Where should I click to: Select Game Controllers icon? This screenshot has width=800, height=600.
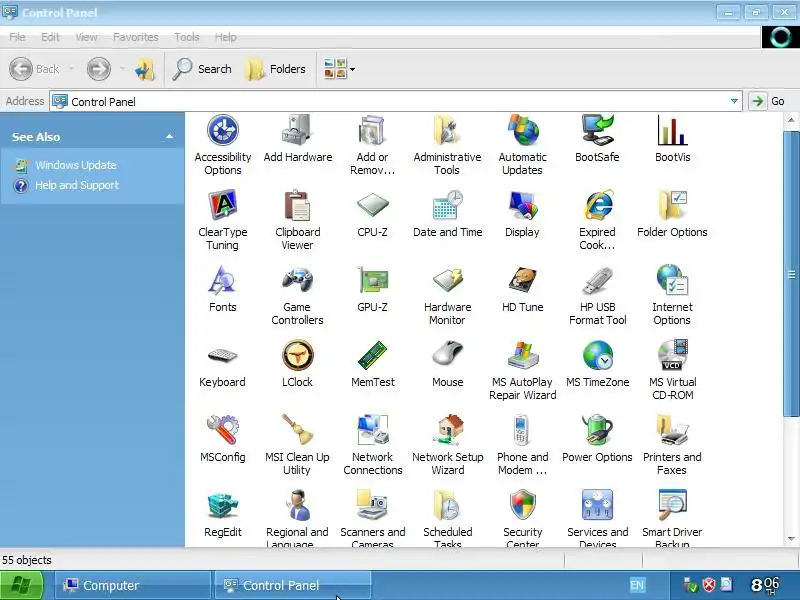(x=297, y=280)
